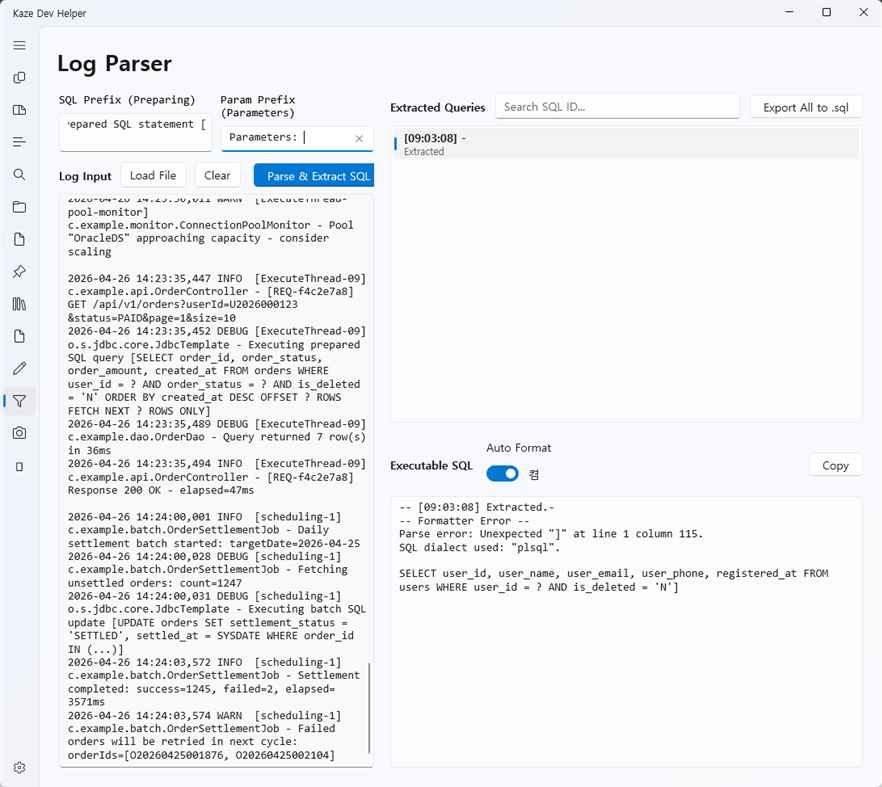Screen dimensions: 882x787
Task: Clear the Param Prefix field with X
Action: [x=359, y=138]
